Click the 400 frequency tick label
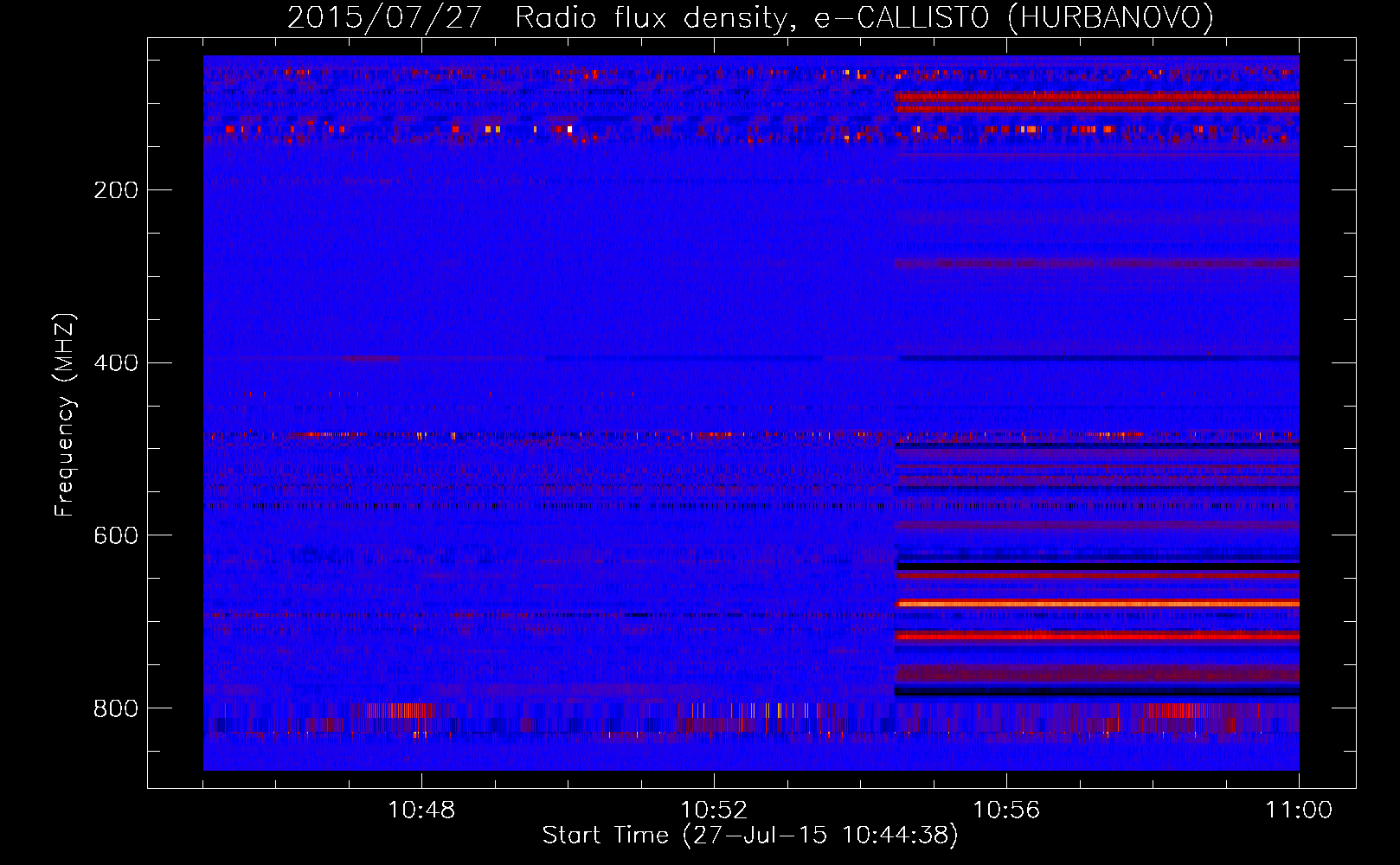 tap(115, 363)
